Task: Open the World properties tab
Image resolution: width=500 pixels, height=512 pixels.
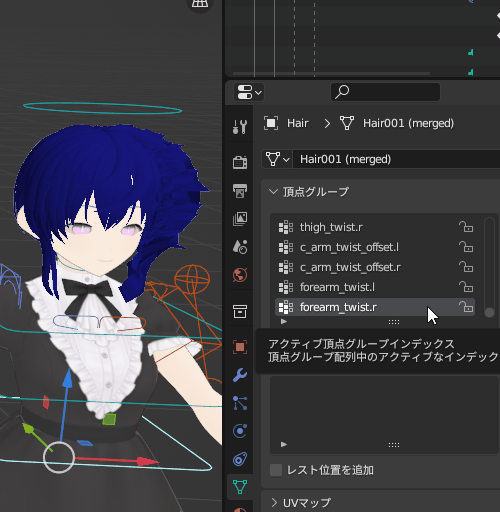Action: tap(240, 275)
